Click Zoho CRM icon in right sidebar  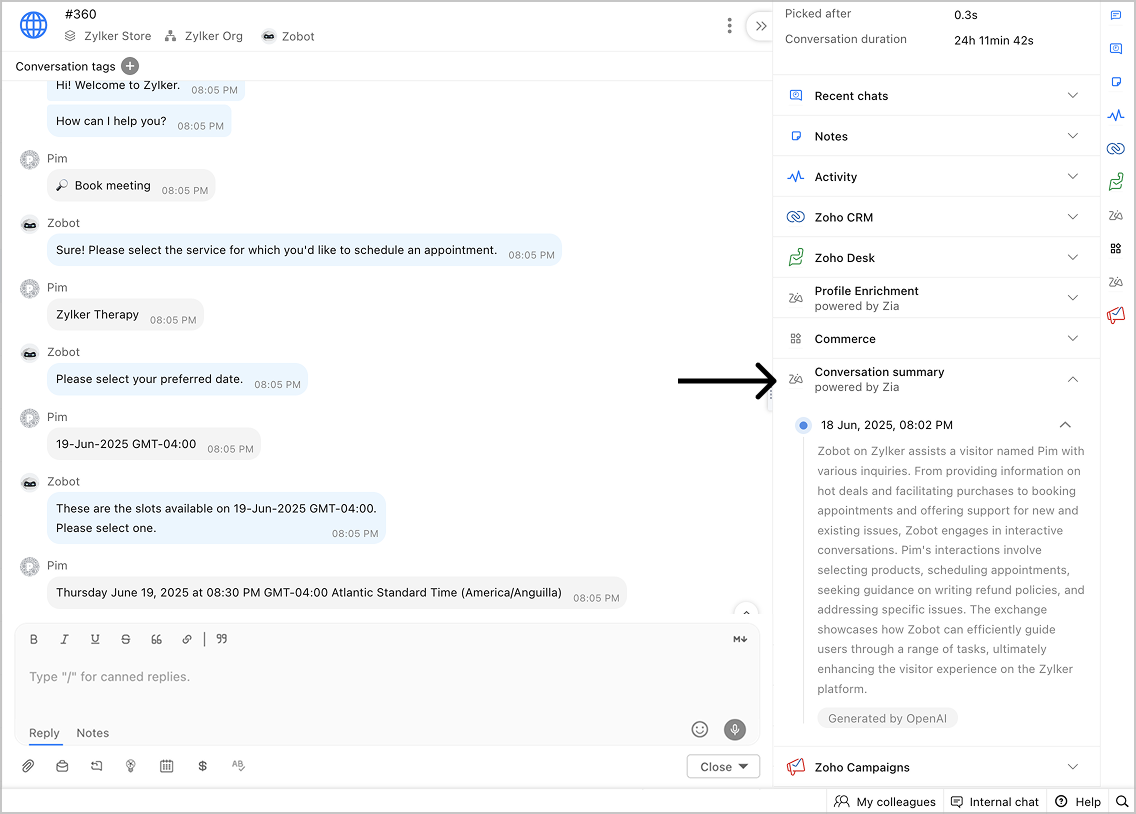coord(1116,148)
